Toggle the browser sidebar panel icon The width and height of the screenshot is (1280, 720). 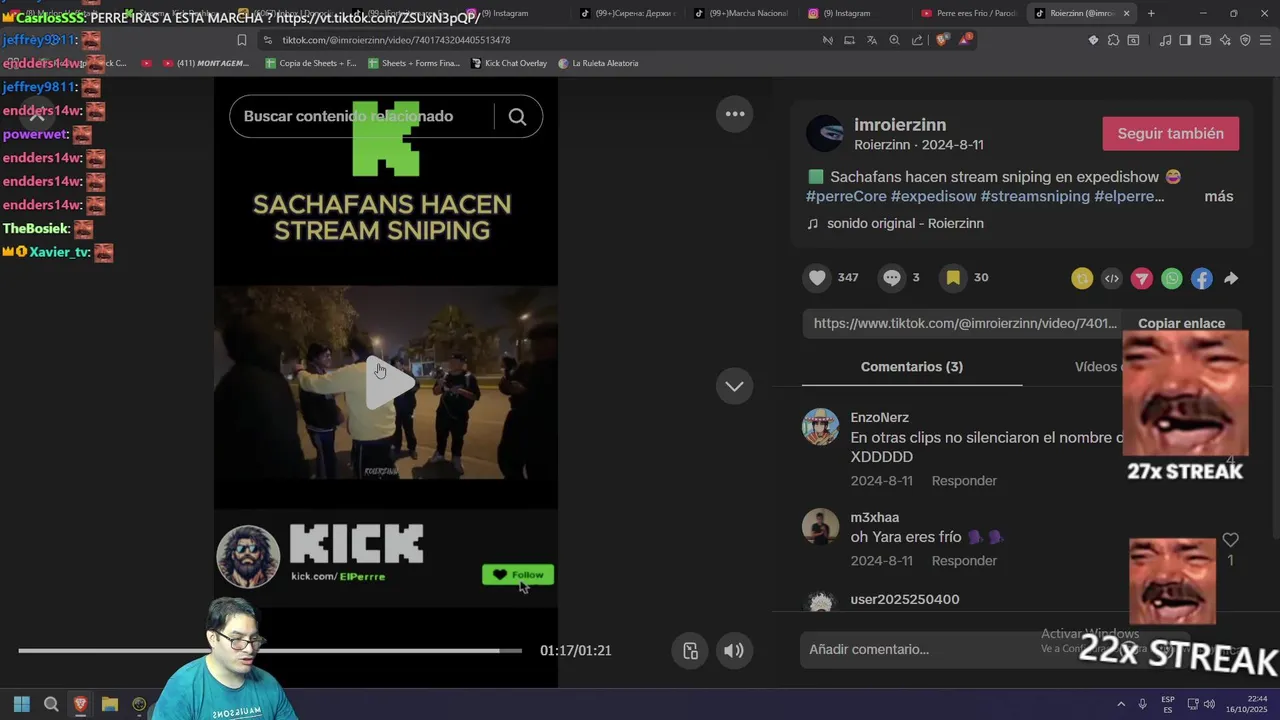click(x=1185, y=40)
